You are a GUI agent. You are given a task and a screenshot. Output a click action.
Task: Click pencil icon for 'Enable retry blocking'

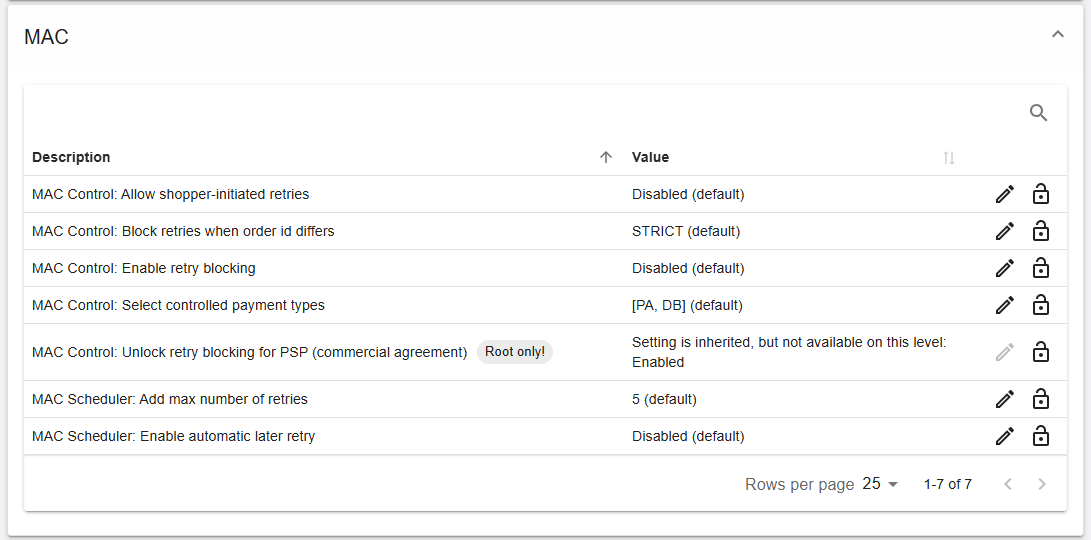pos(1005,268)
